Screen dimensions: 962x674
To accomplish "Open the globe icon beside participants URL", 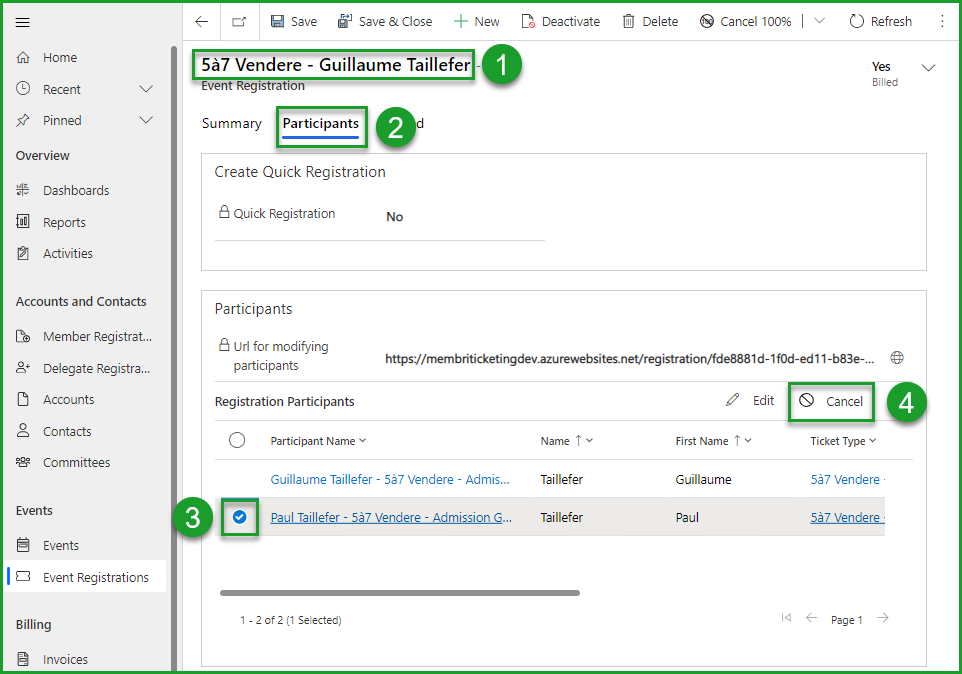I will pyautogui.click(x=897, y=357).
